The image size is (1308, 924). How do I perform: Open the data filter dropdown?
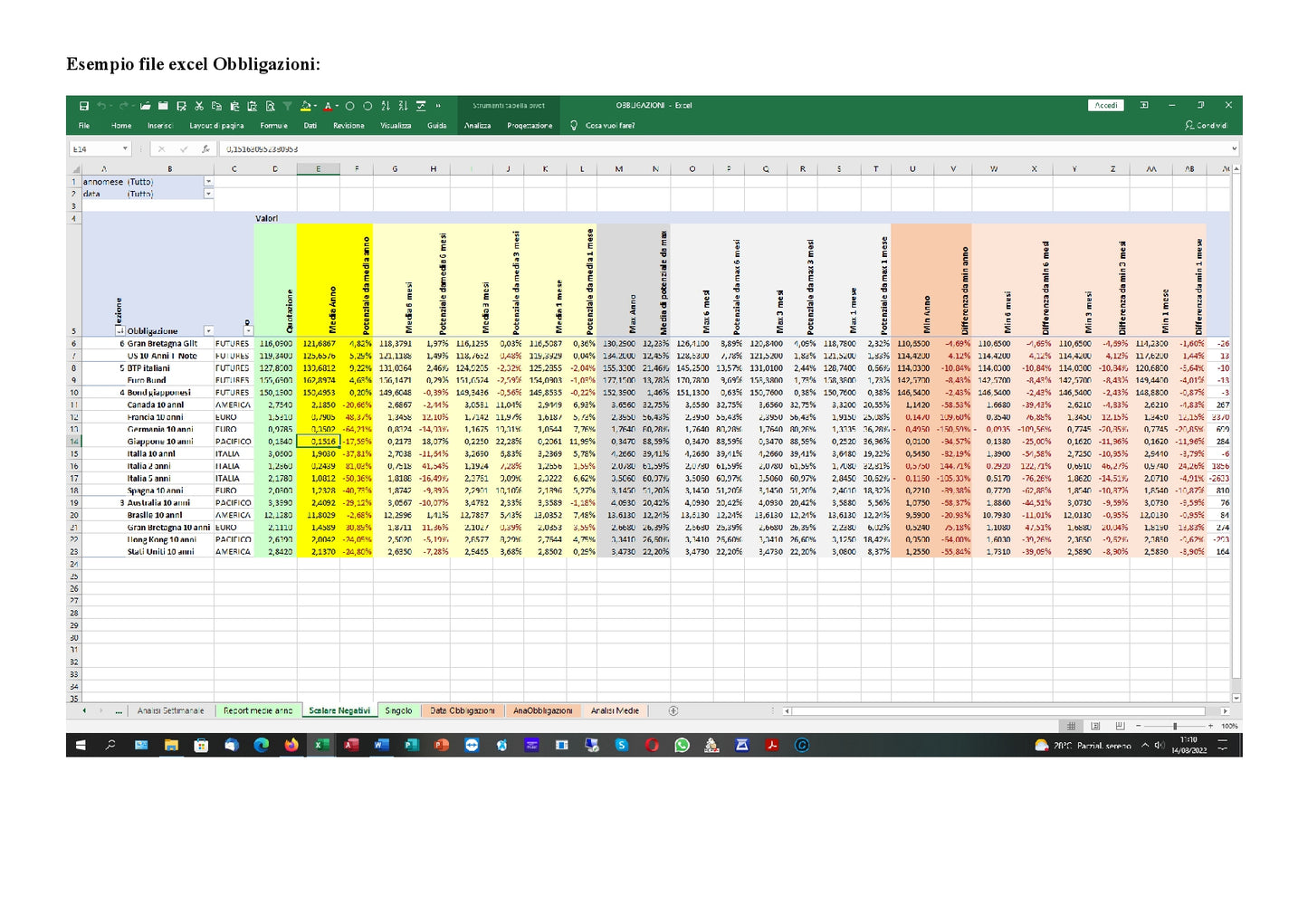click(x=208, y=194)
